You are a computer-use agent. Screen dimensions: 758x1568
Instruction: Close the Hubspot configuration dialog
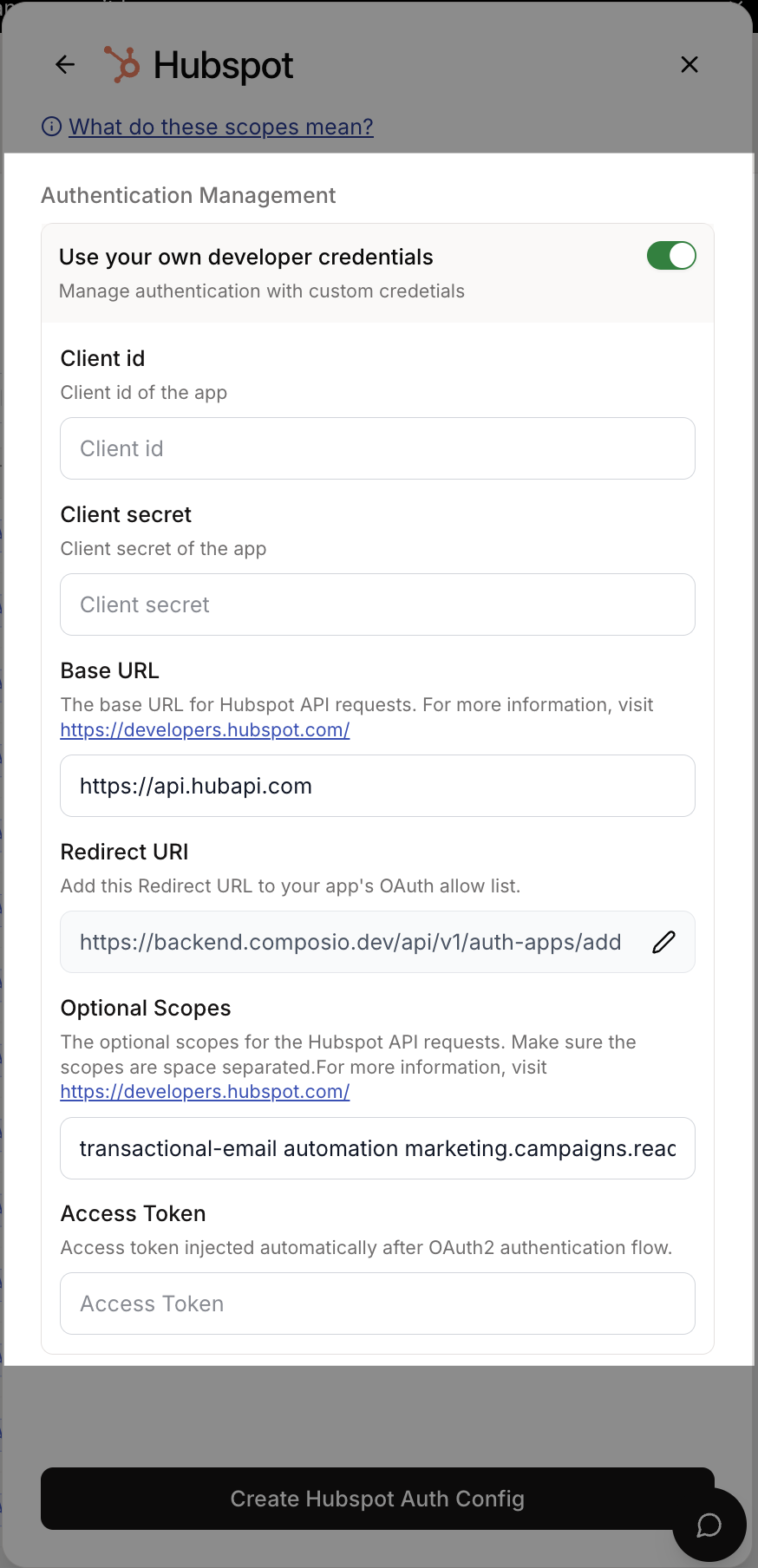click(x=689, y=64)
